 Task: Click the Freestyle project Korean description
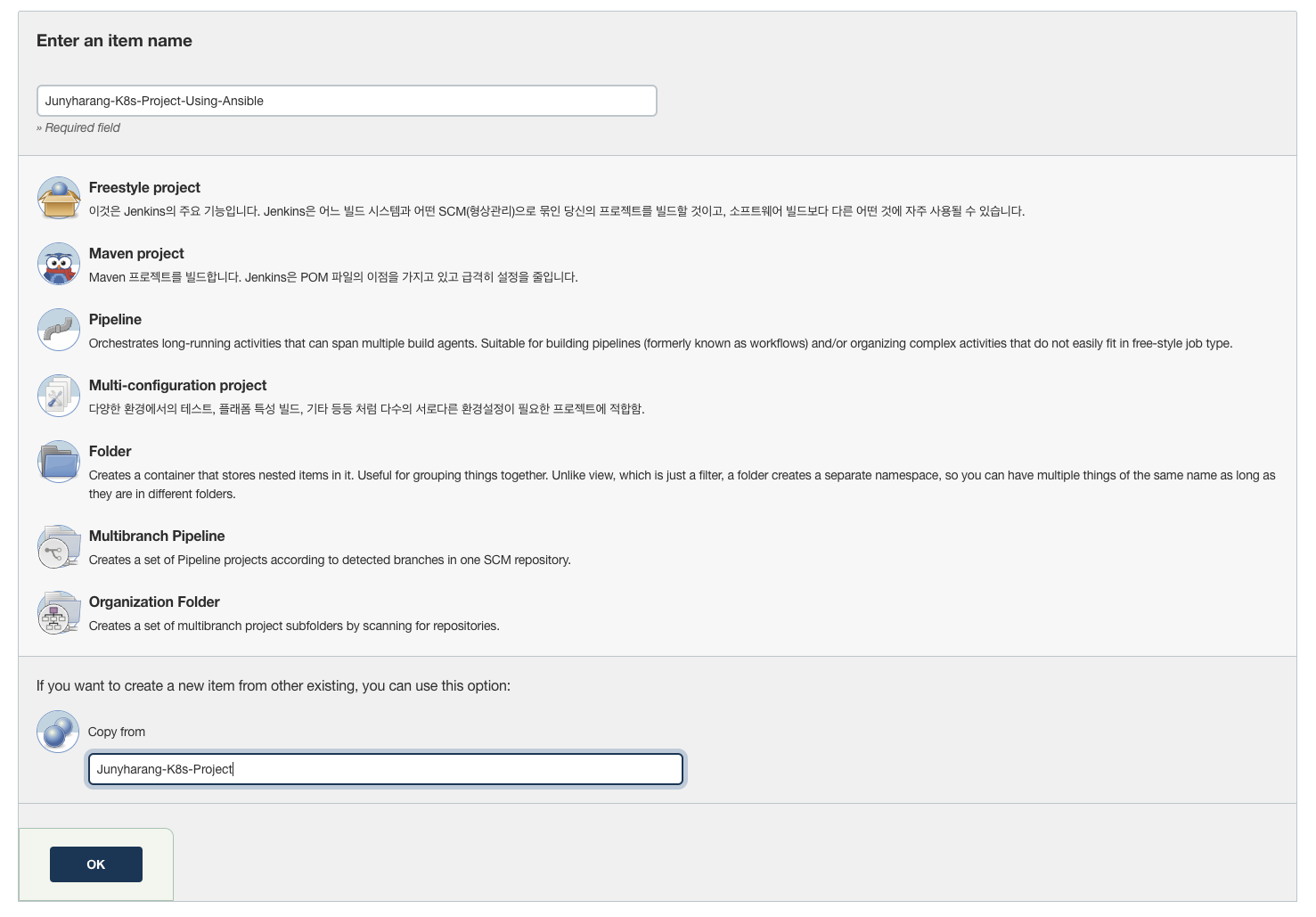click(557, 211)
